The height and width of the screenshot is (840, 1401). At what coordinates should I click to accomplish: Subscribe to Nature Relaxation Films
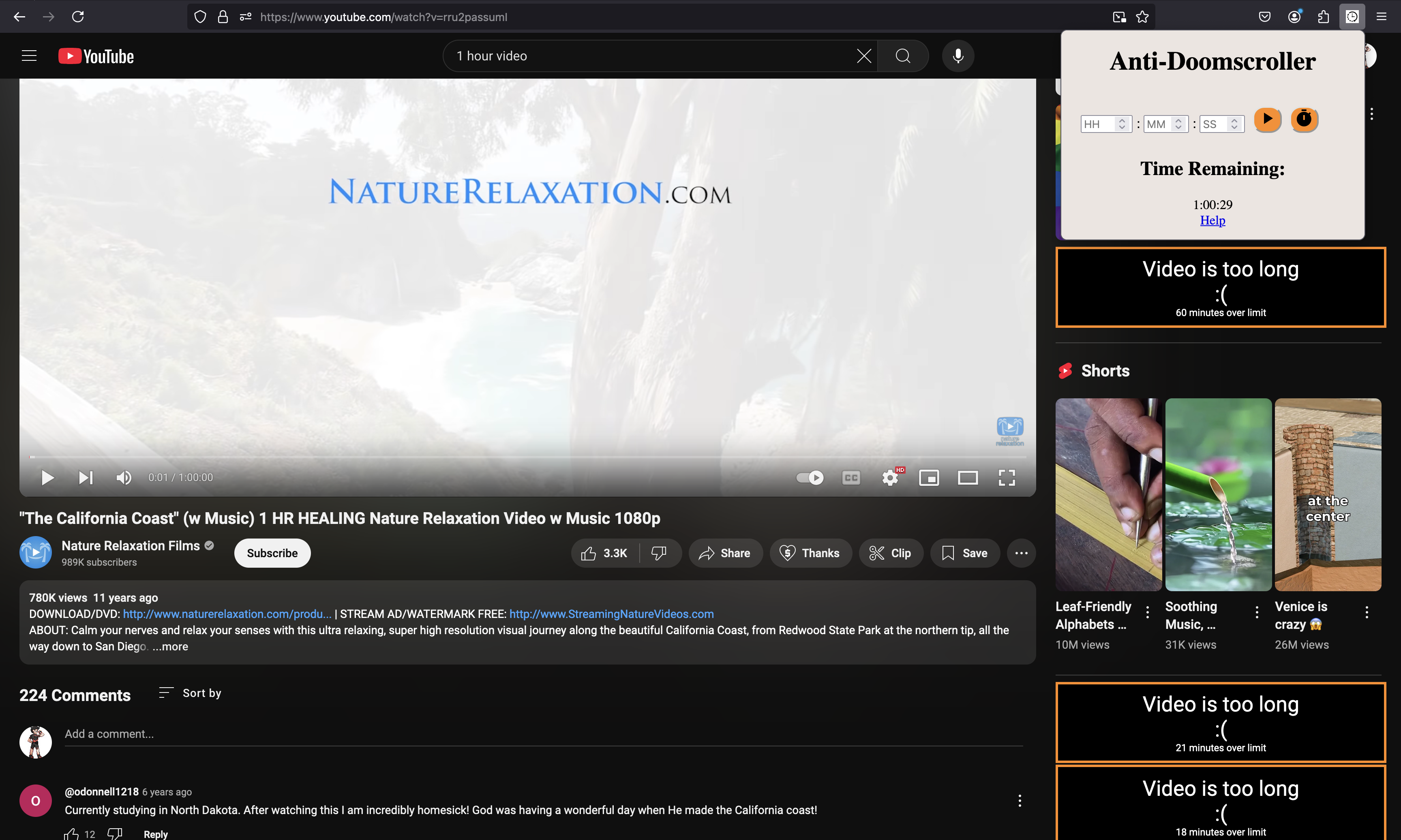tap(272, 553)
